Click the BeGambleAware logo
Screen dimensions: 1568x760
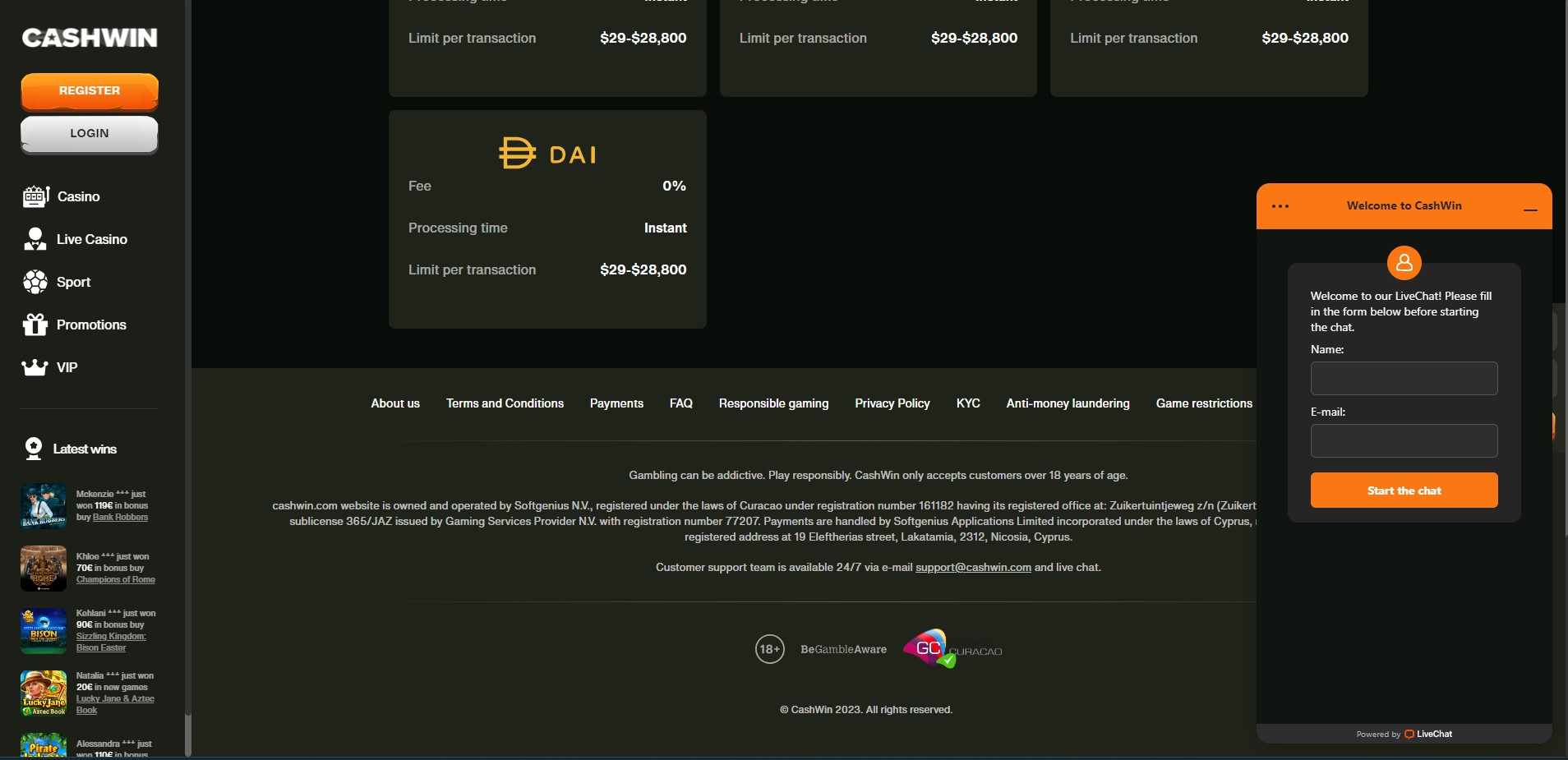pyautogui.click(x=844, y=649)
